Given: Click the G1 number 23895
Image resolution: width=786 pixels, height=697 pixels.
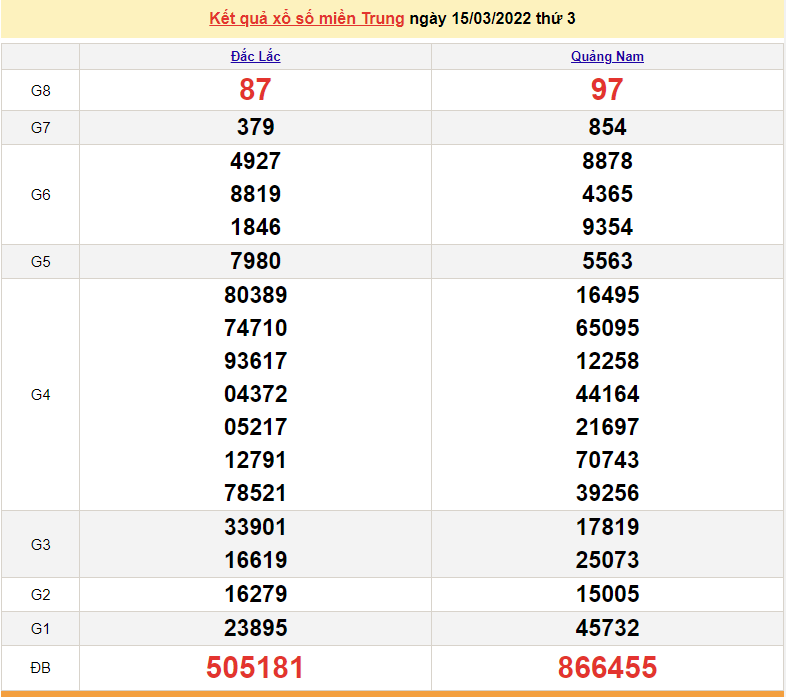Looking at the screenshot, I should tap(255, 628).
